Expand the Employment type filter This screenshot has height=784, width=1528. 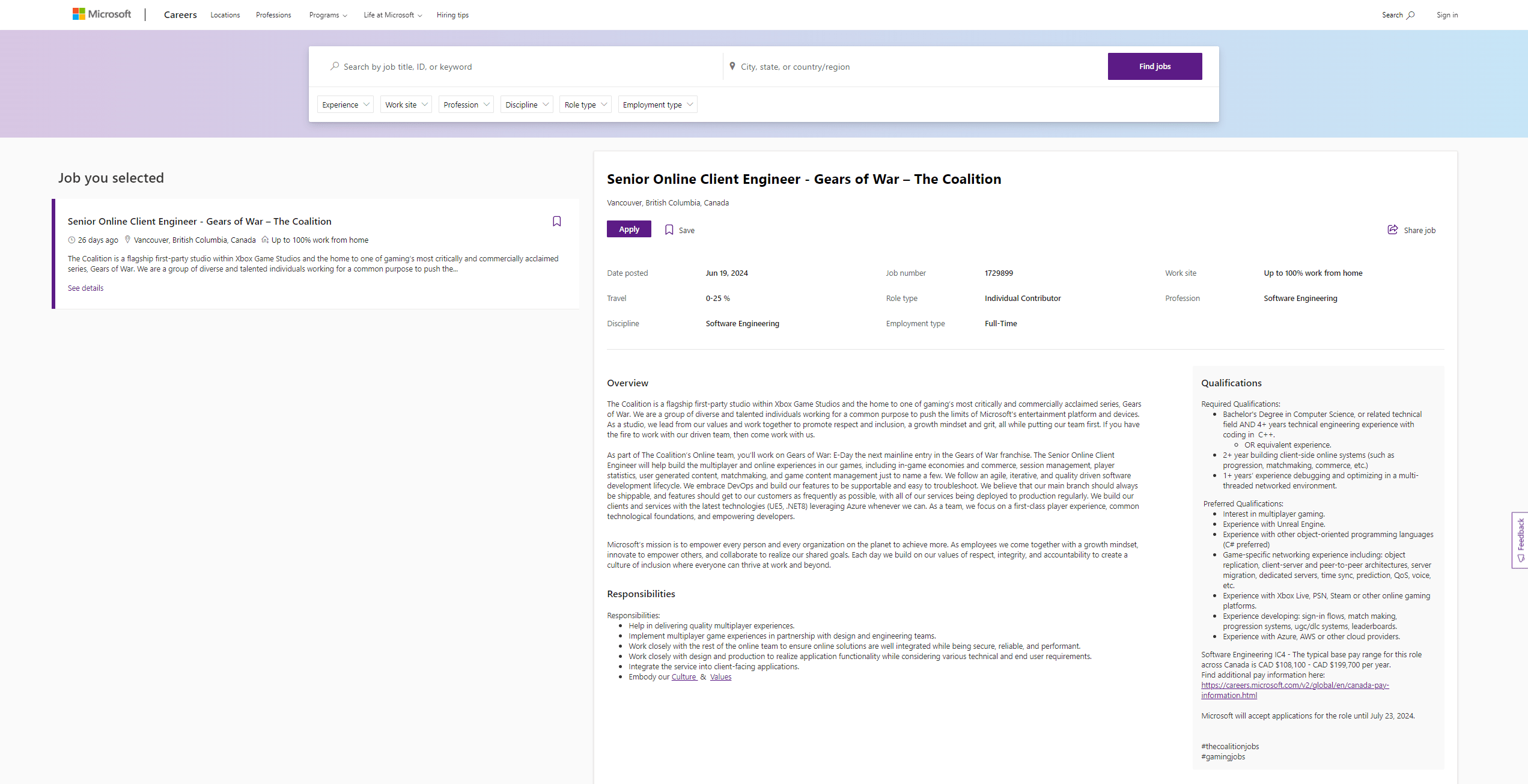(x=658, y=105)
